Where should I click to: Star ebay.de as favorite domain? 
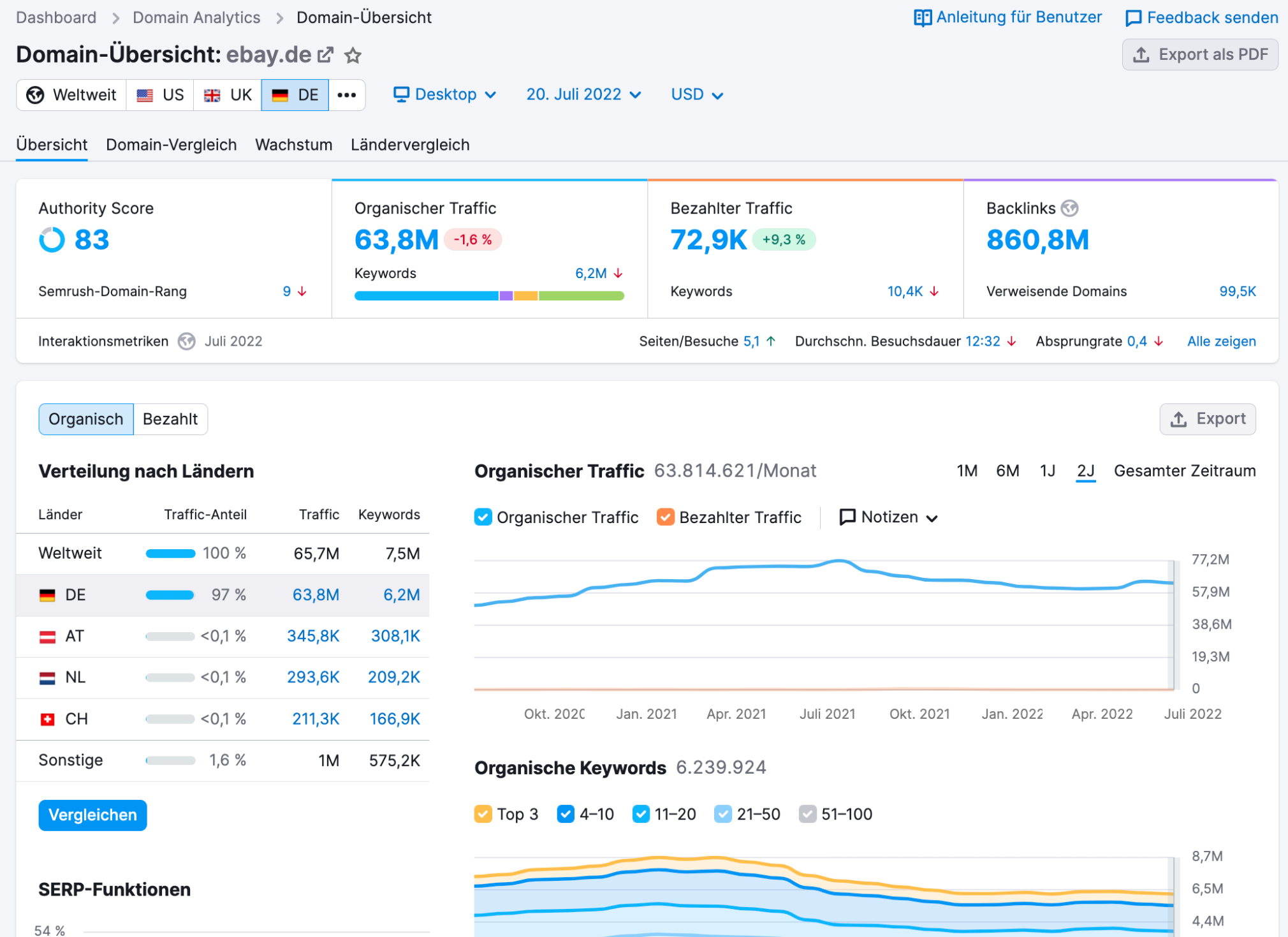pyautogui.click(x=353, y=55)
